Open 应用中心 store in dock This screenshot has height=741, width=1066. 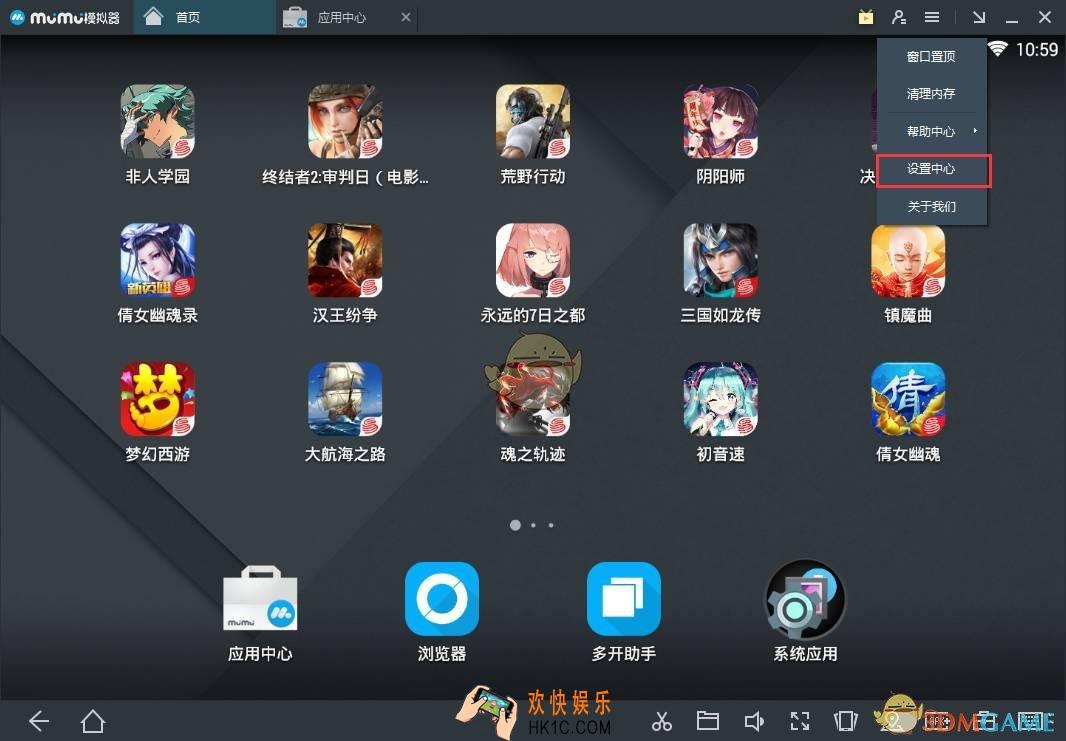[x=260, y=599]
